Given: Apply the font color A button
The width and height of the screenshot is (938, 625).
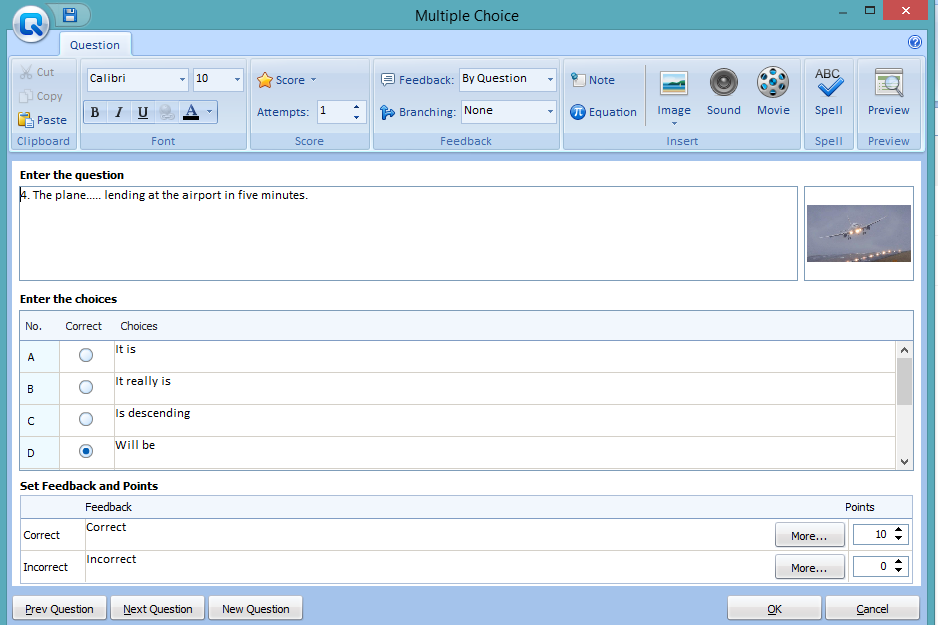Looking at the screenshot, I should point(191,112).
